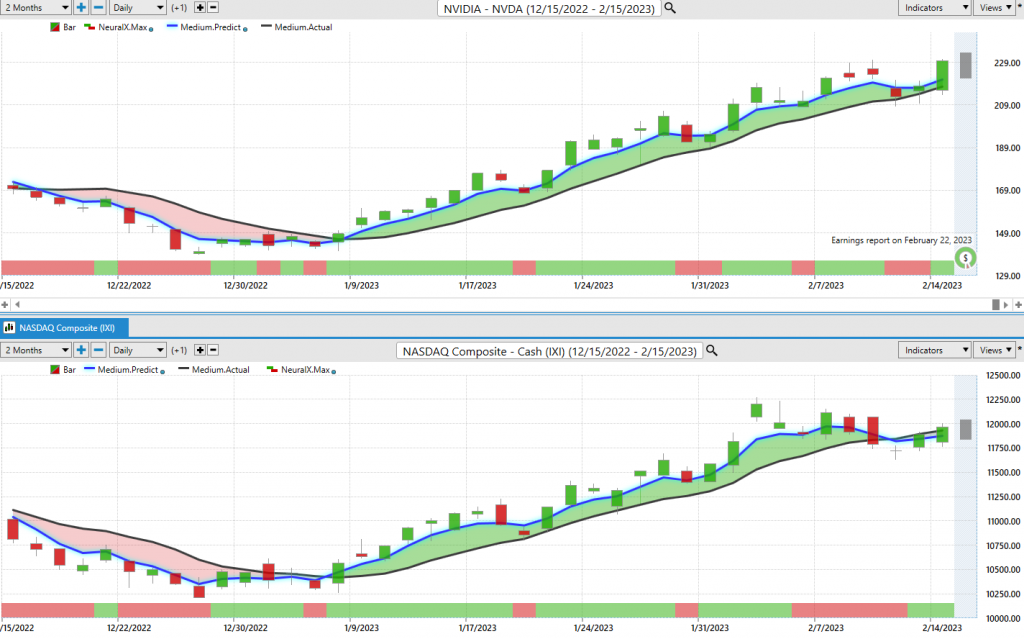This screenshot has height=639, width=1024.
Task: Click the black plus forecast increment on NASDAQ chart
Action: point(200,350)
